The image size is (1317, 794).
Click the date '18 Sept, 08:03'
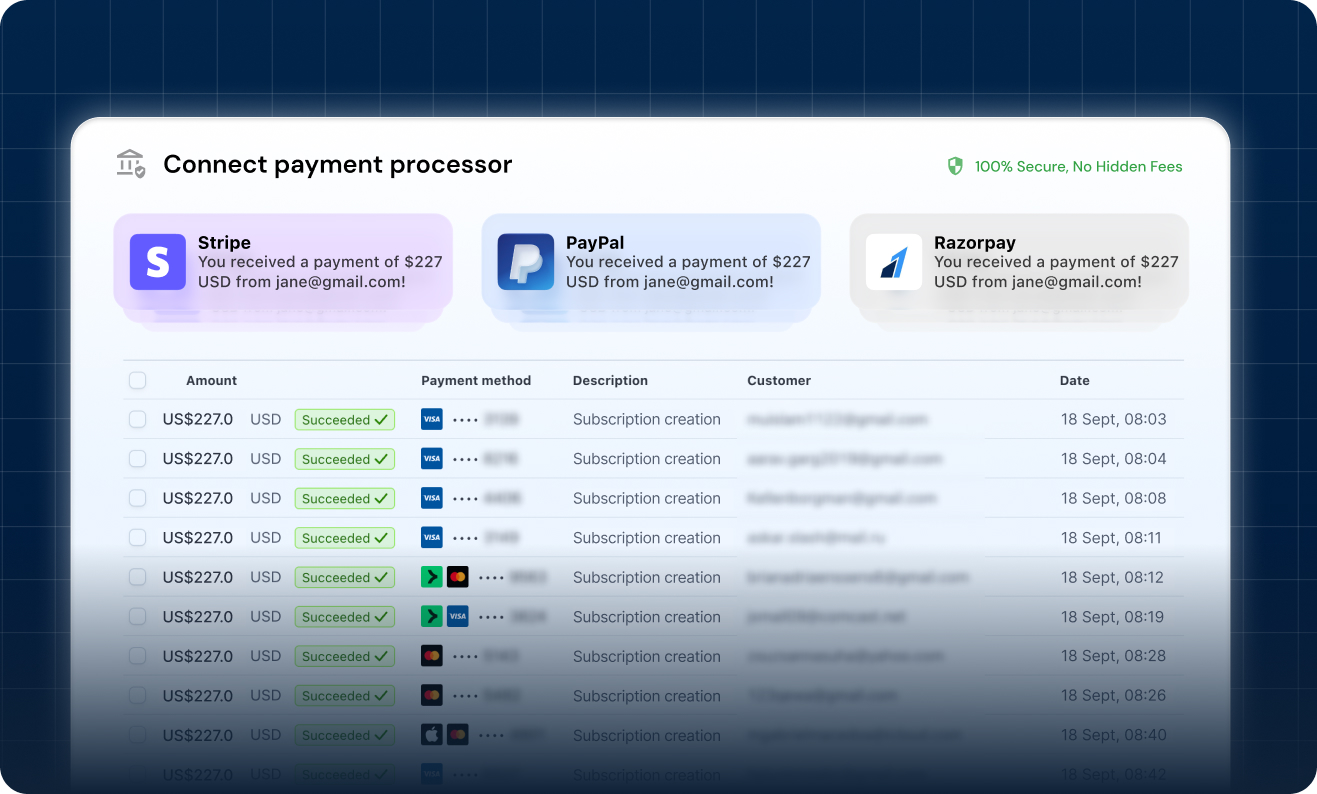click(1114, 420)
